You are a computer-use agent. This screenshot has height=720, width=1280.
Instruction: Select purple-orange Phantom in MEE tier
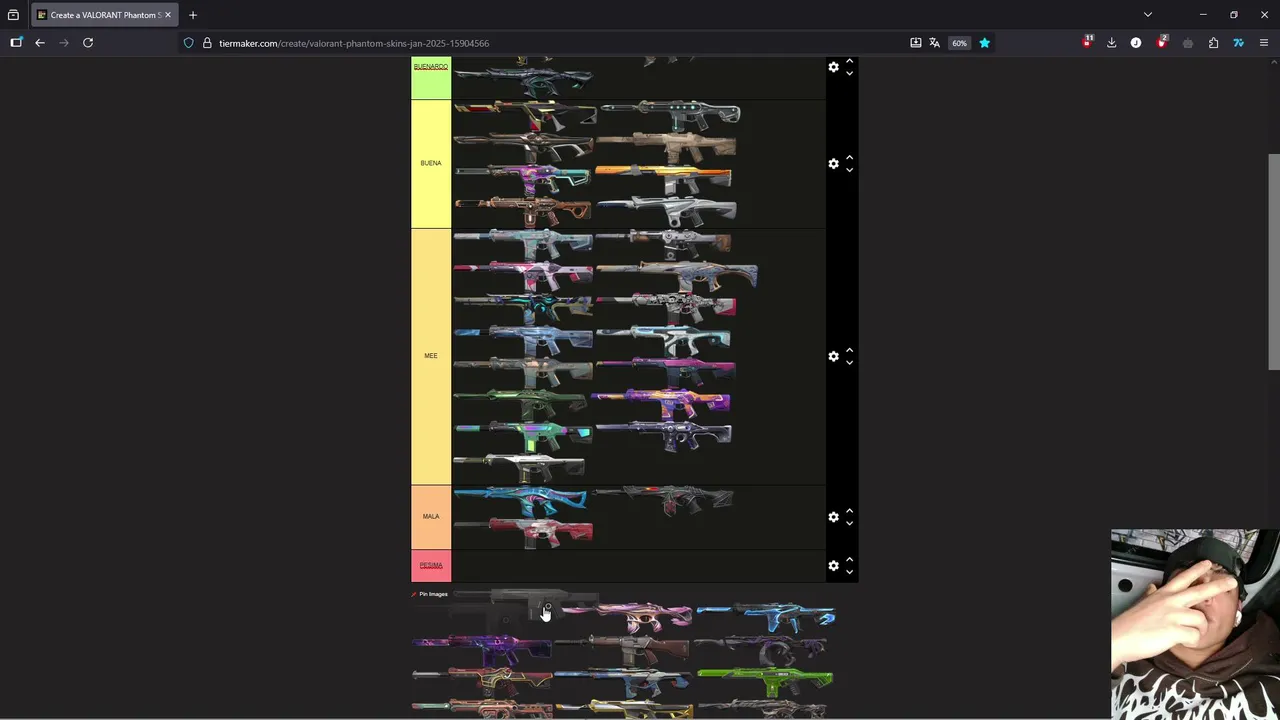pos(661,404)
